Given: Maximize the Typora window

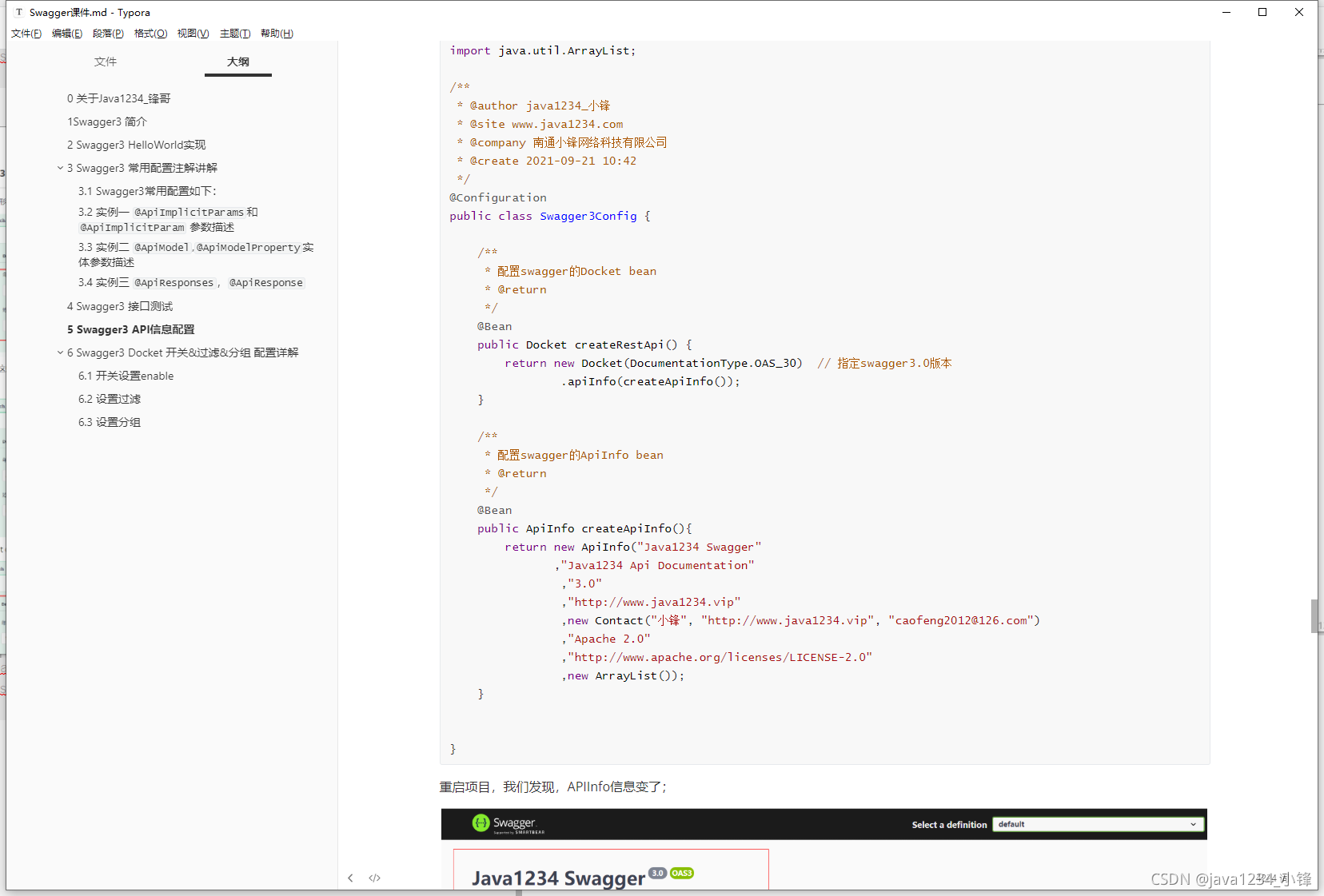Looking at the screenshot, I should tap(1262, 12).
